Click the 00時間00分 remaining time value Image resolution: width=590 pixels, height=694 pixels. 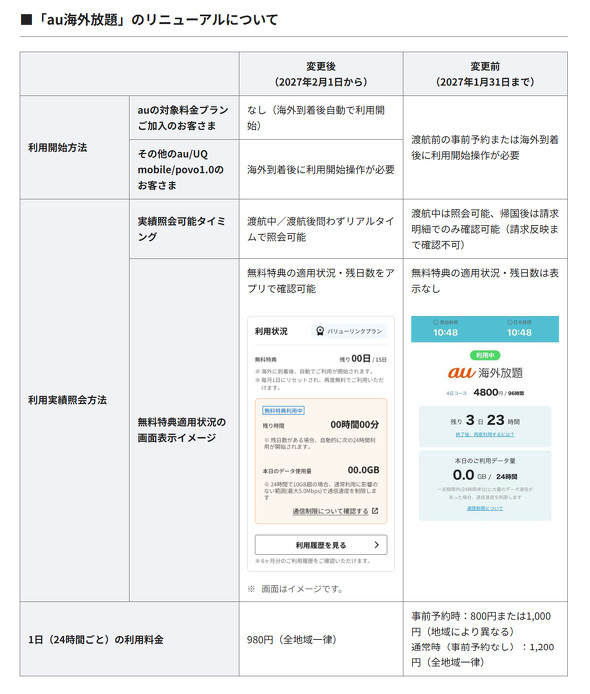355,424
